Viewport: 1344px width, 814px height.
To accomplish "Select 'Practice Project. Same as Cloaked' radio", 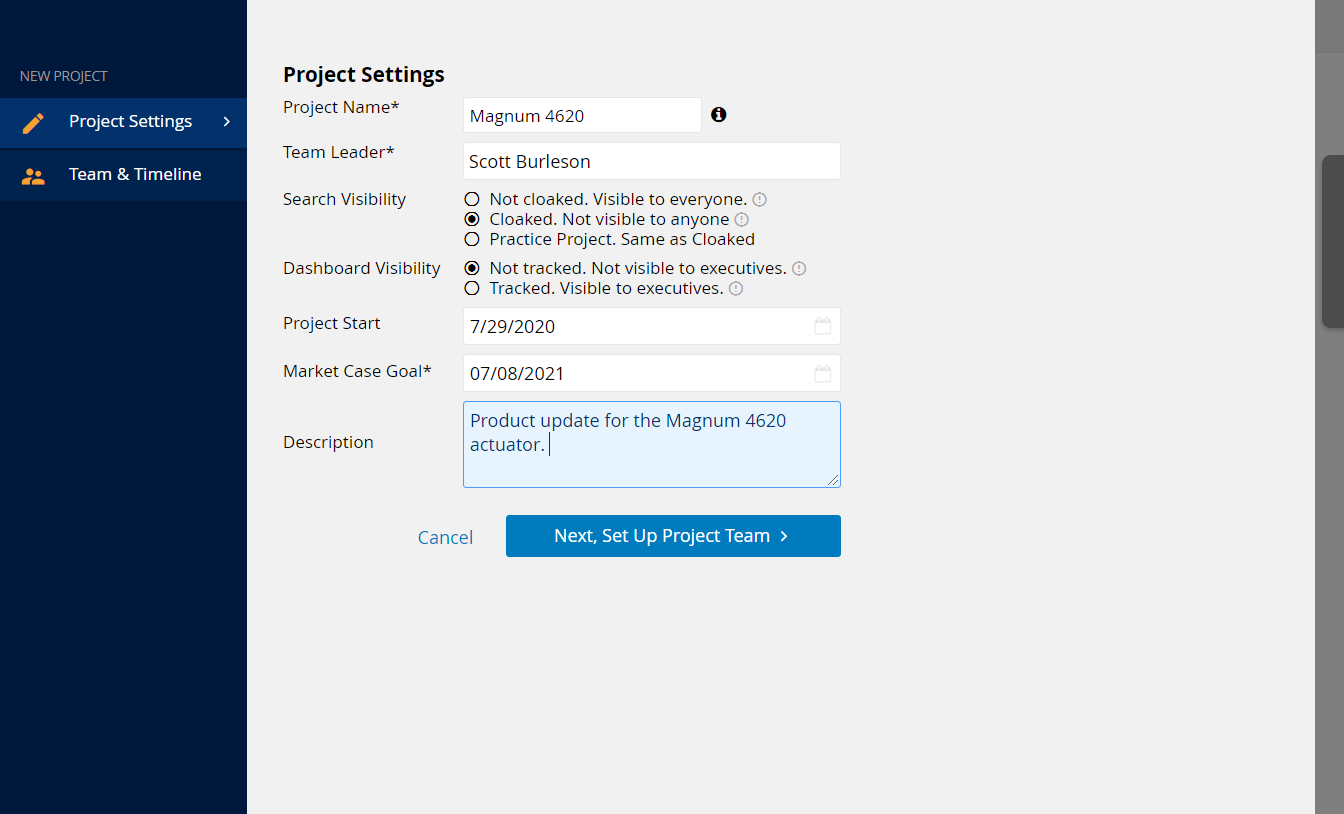I will [x=472, y=239].
